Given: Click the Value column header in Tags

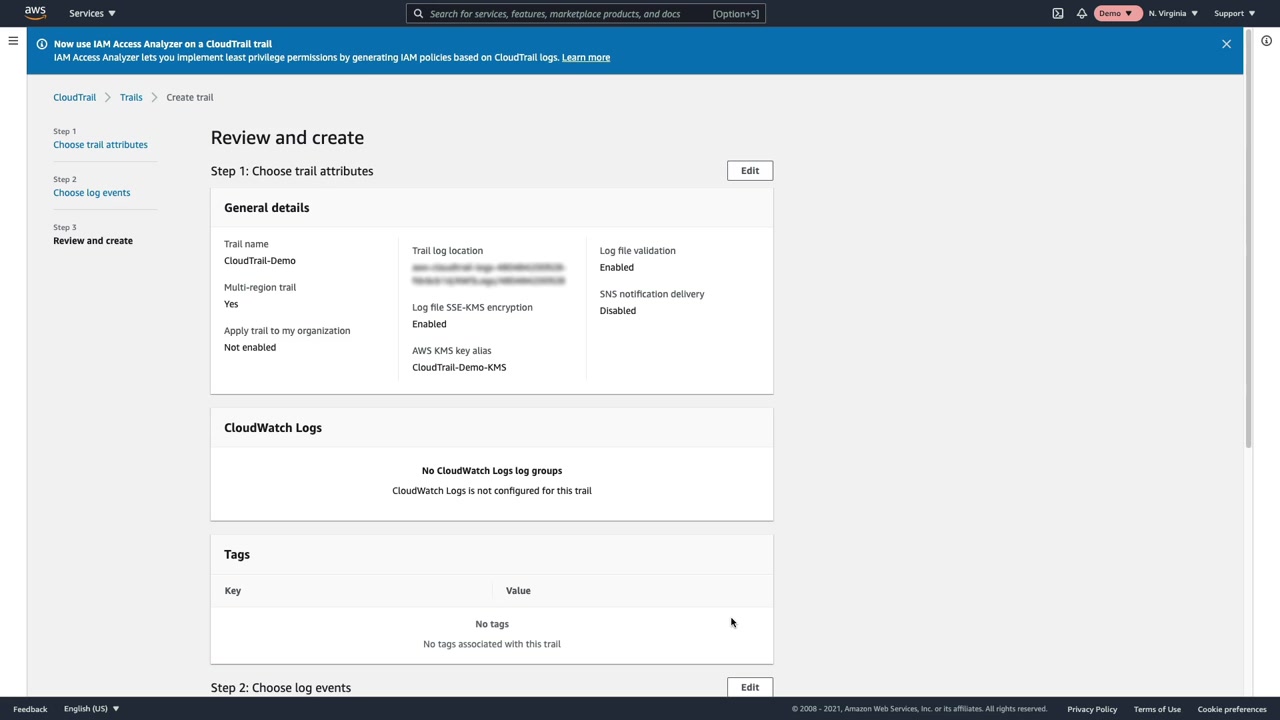Looking at the screenshot, I should click(x=518, y=591).
